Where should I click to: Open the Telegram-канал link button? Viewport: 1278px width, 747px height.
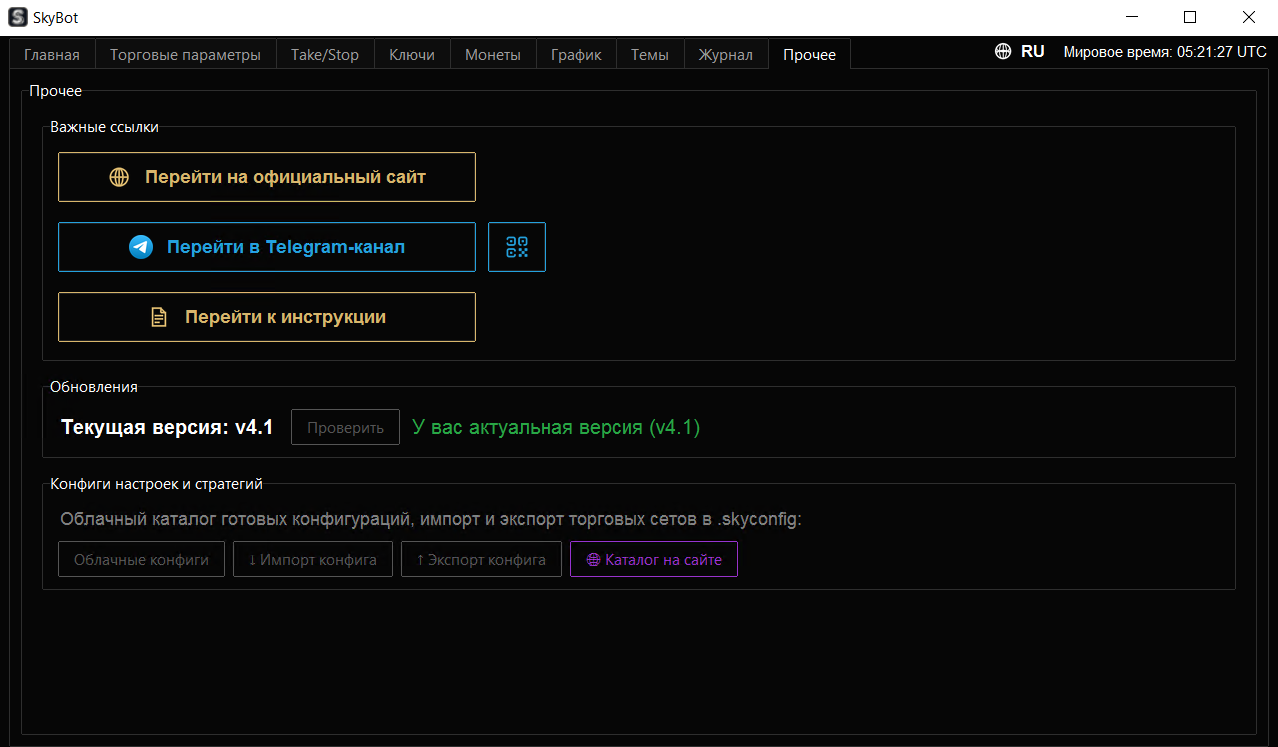(267, 247)
